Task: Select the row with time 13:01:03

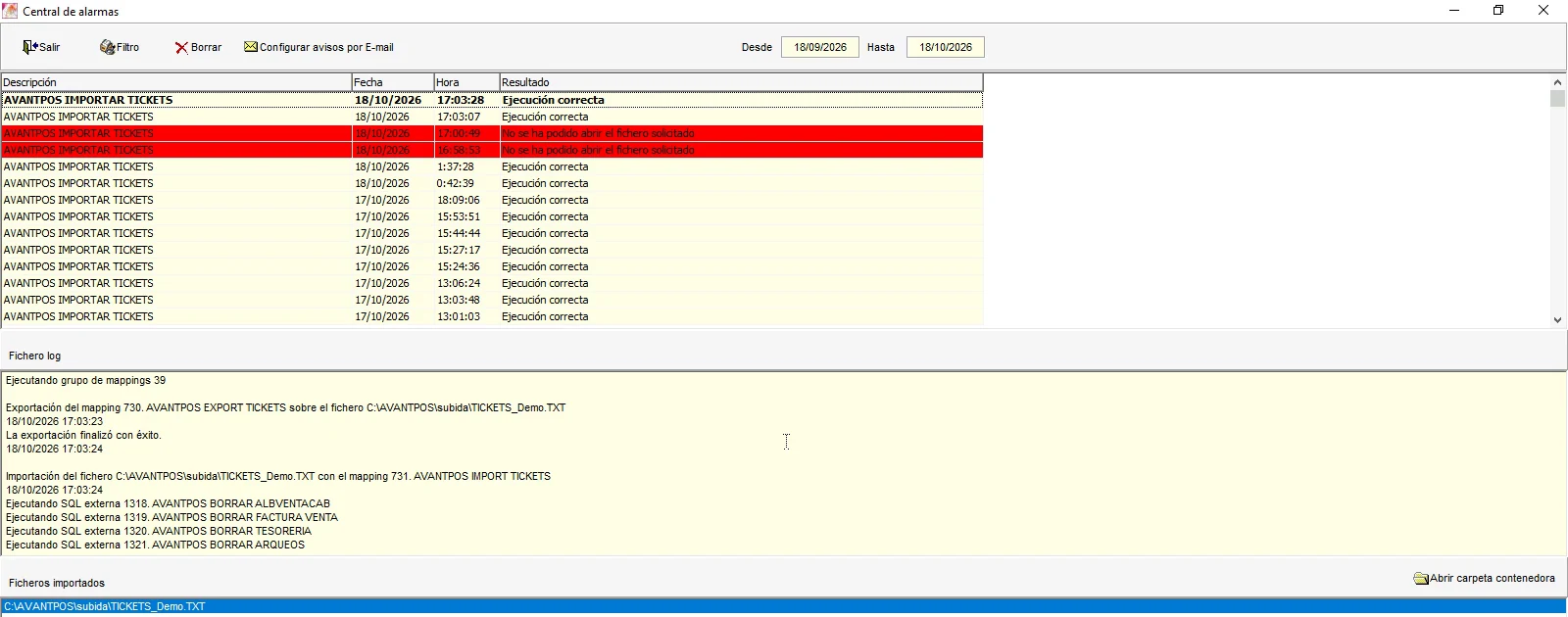Action: pyautogui.click(x=492, y=316)
